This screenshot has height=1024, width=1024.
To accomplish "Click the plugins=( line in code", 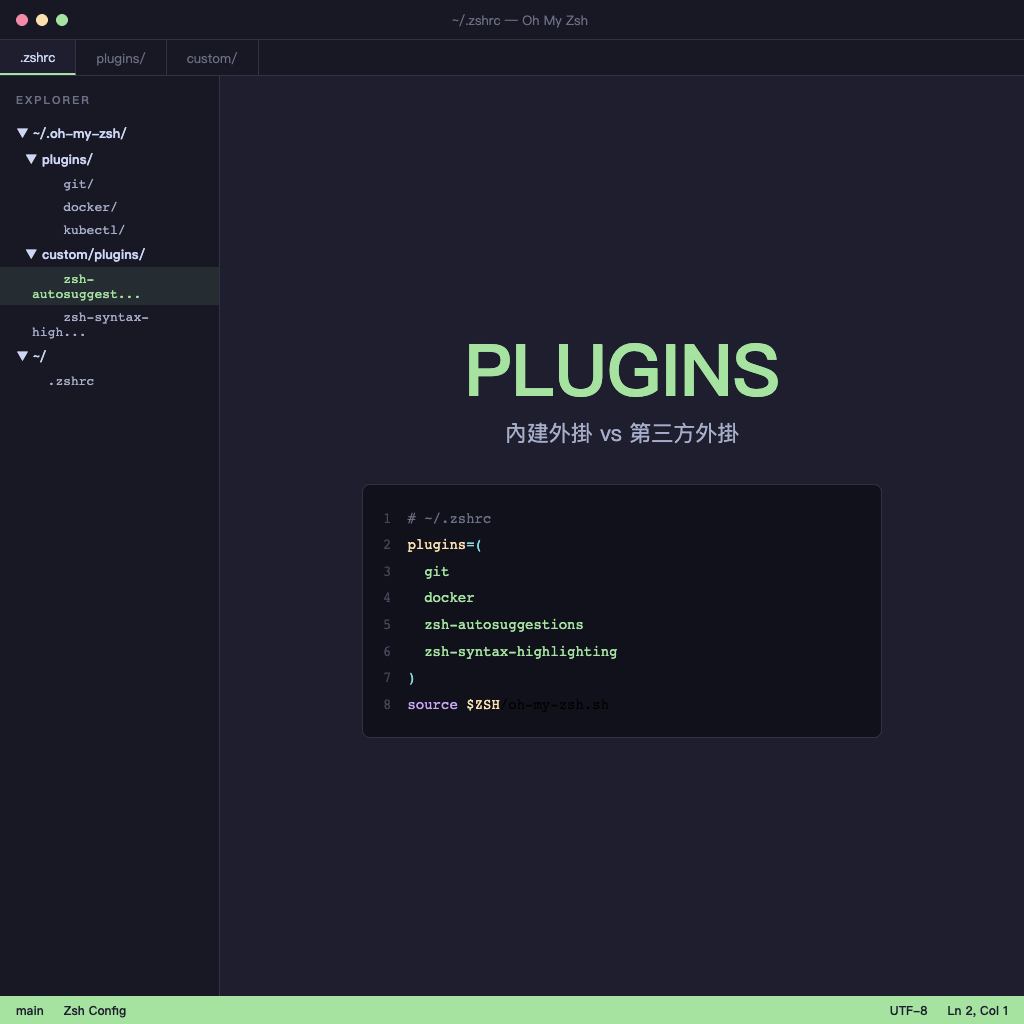I will click(x=445, y=545).
